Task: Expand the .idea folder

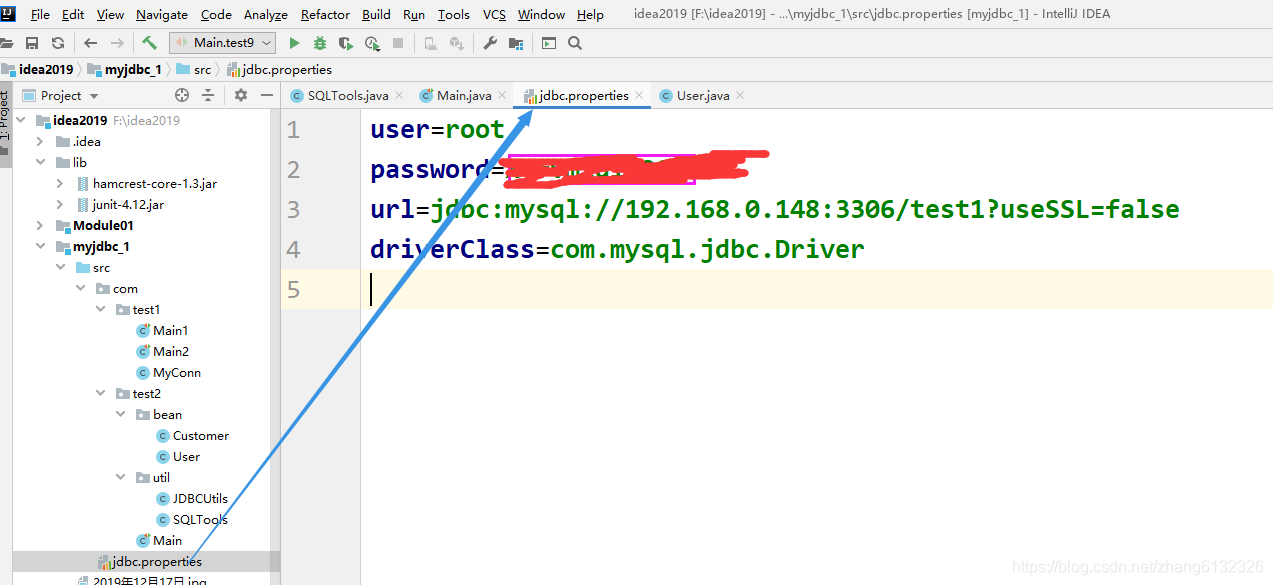Action: [x=40, y=141]
